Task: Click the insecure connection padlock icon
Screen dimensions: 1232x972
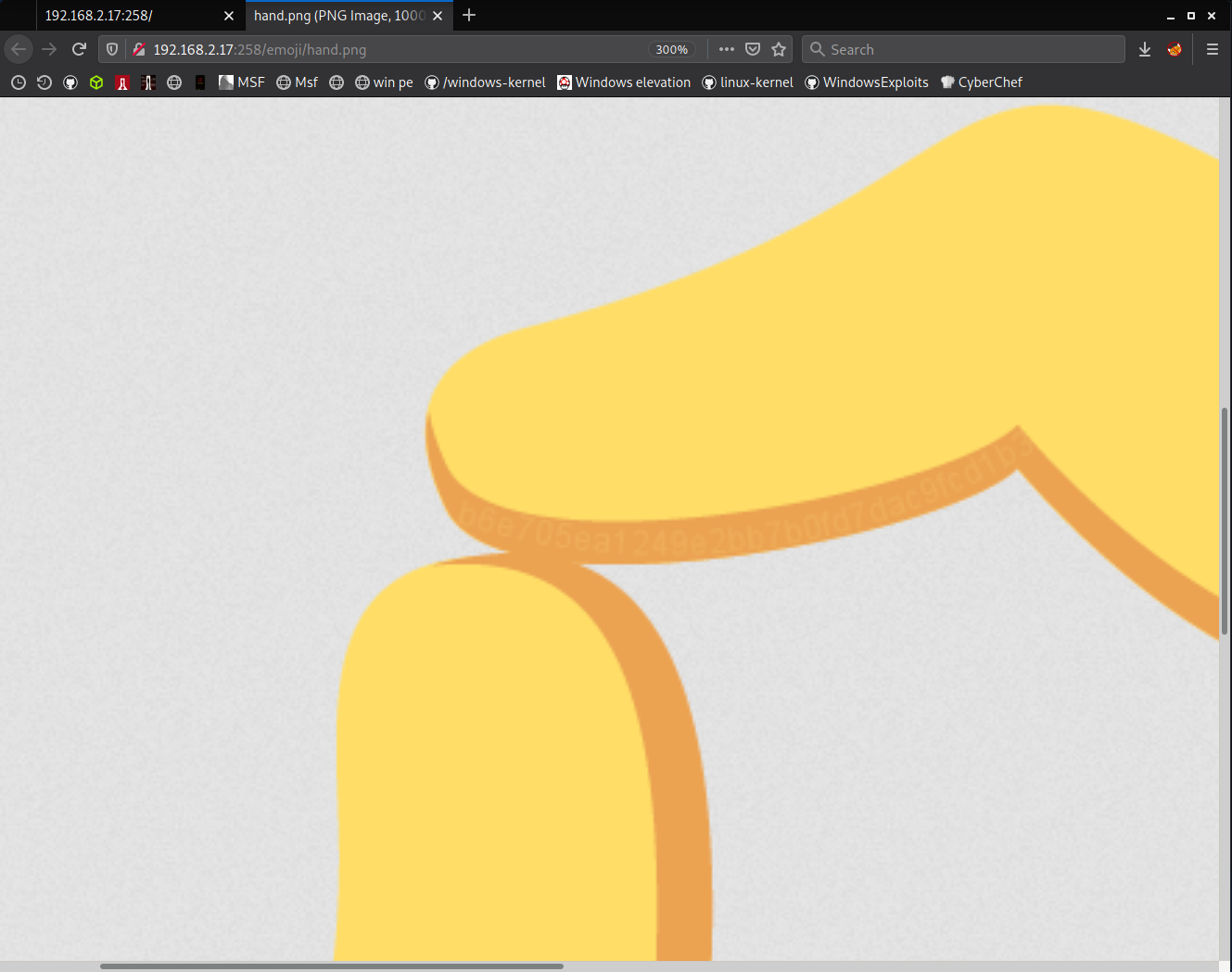Action: [139, 49]
